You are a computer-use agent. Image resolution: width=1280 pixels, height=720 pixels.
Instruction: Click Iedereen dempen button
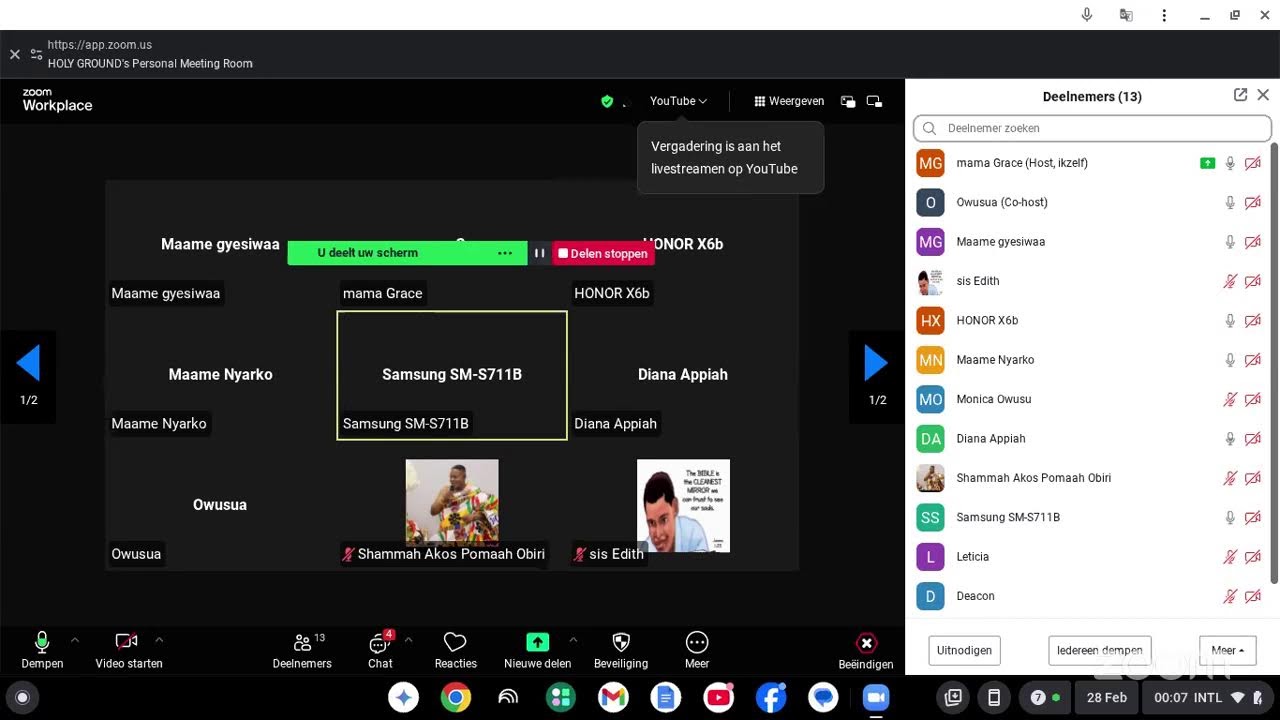tap(1100, 650)
